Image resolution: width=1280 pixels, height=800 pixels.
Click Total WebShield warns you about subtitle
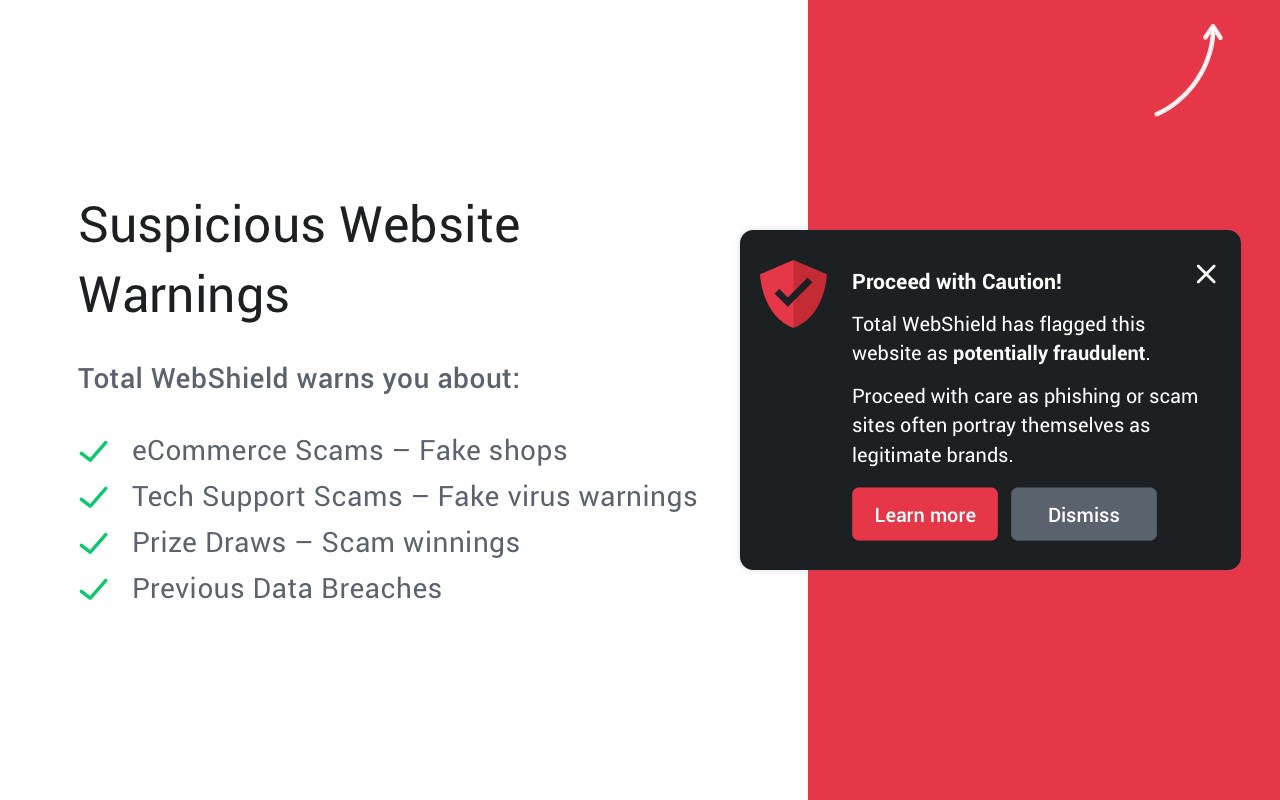[299, 379]
